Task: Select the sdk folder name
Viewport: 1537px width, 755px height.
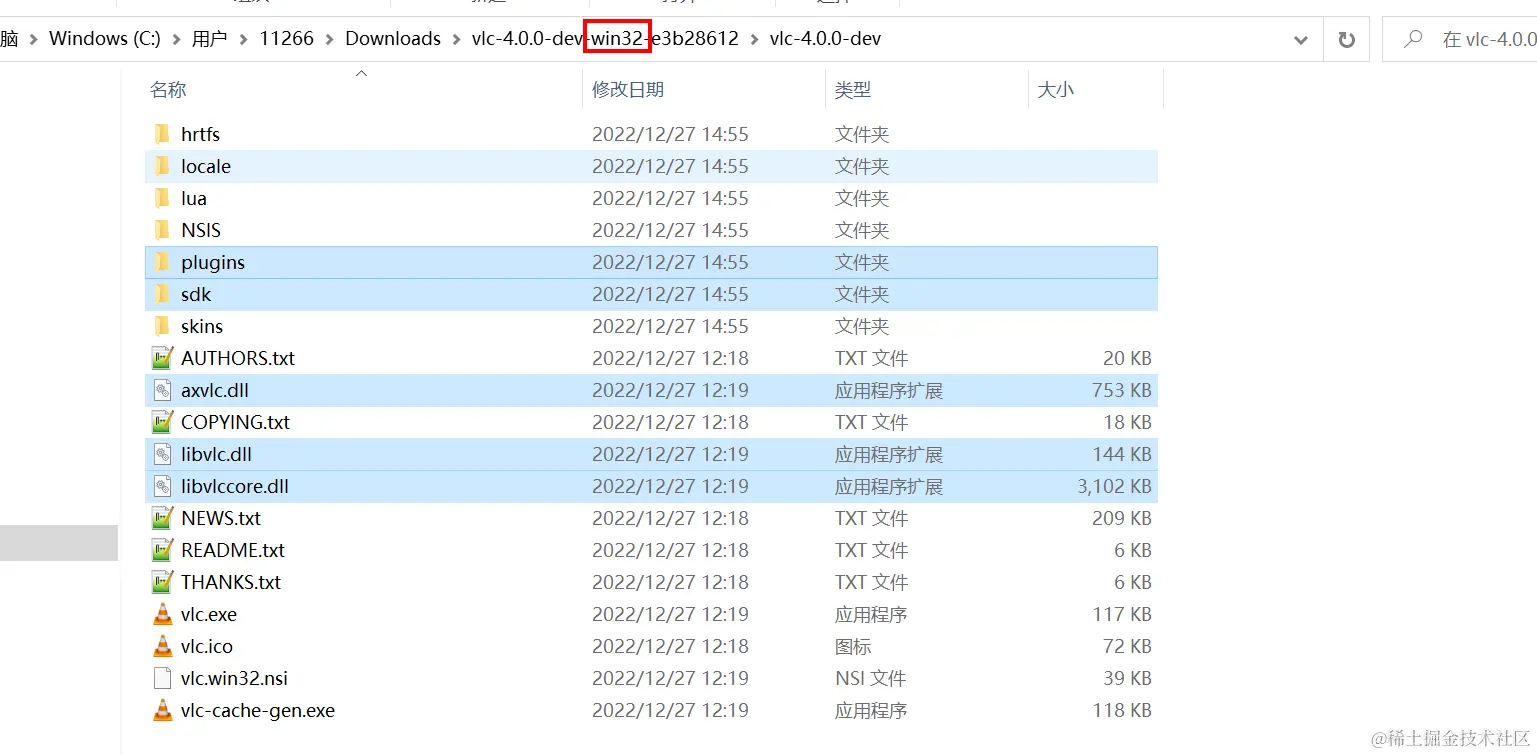Action: 196,294
